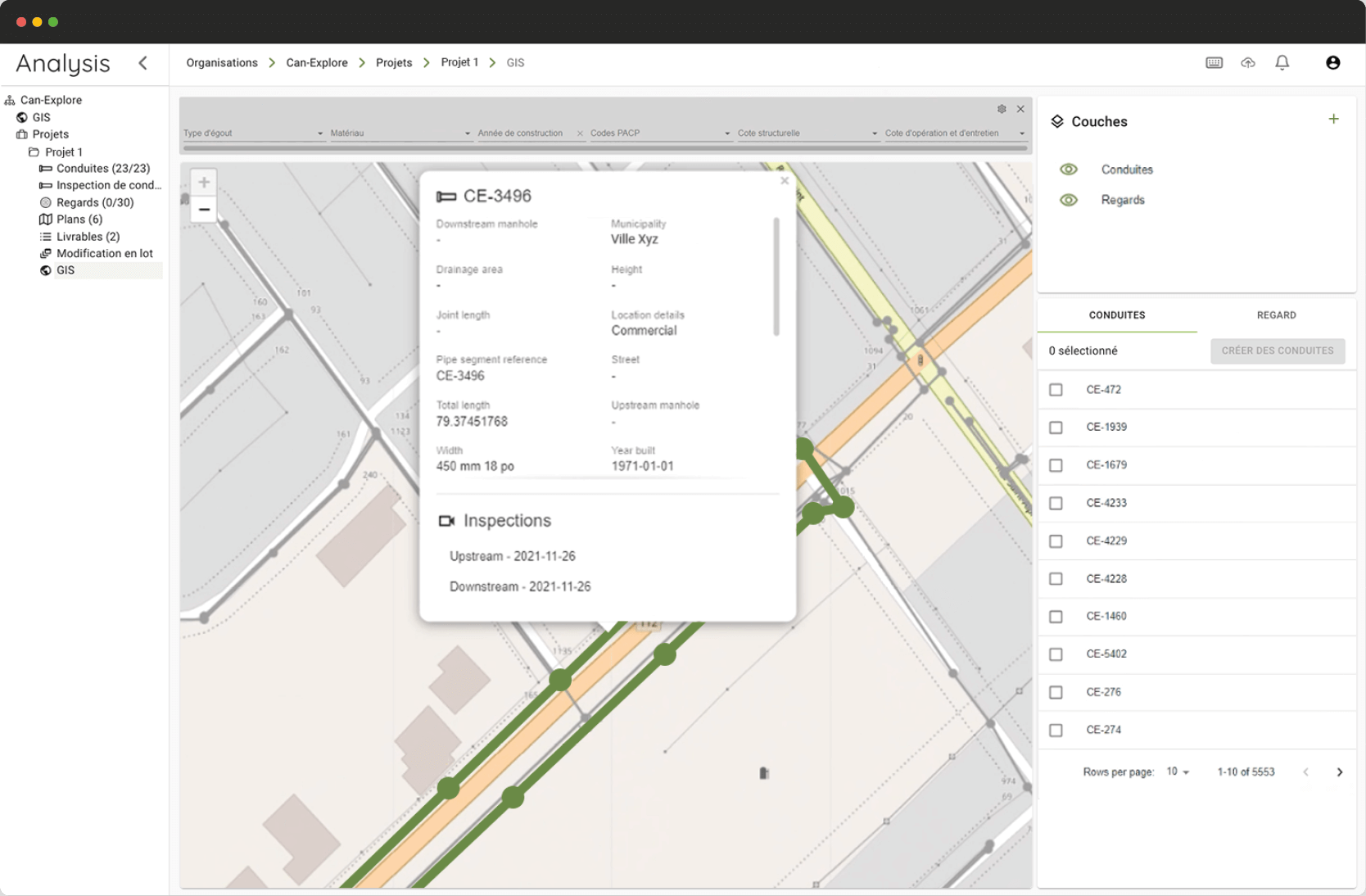This screenshot has height=896, width=1366.
Task: Click the CRÉER DES CONDUITES button
Action: click(1277, 351)
